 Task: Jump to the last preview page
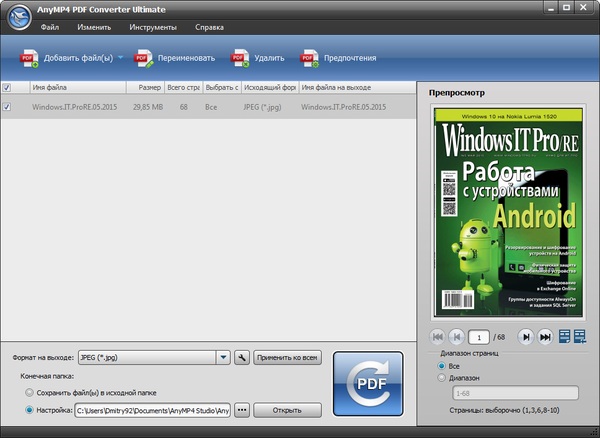[x=545, y=337]
